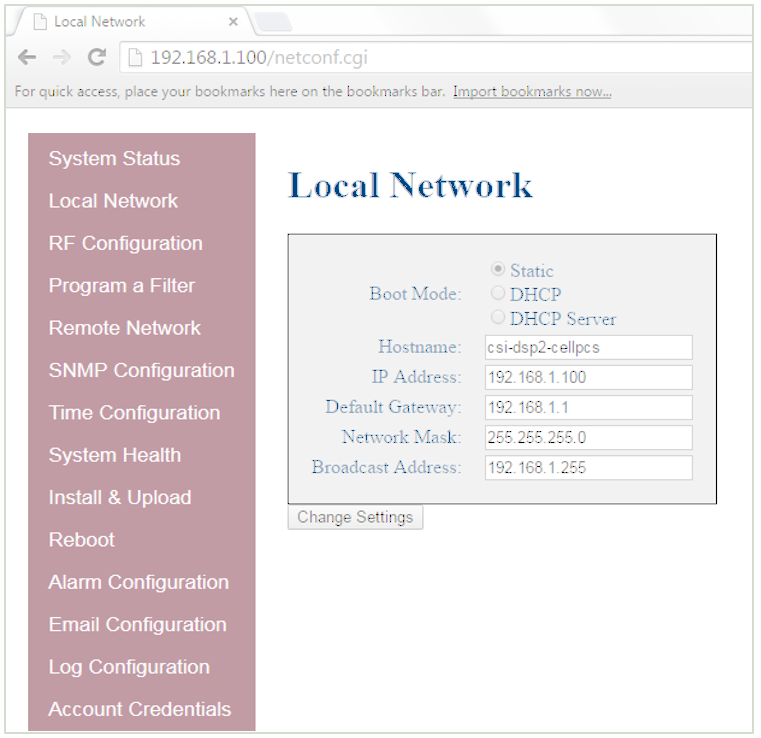Open SNMP Configuration
Image resolution: width=761 pixels, height=738 pixels.
pos(141,370)
